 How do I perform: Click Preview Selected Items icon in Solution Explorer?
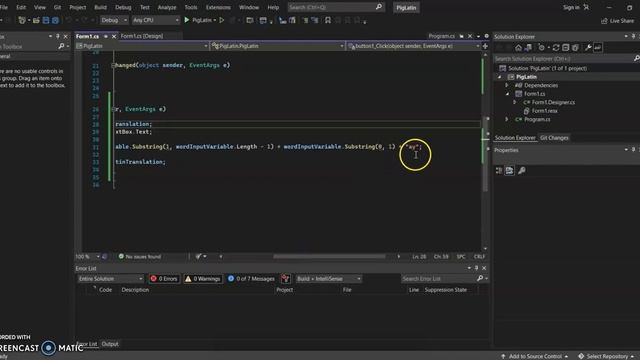[598, 48]
